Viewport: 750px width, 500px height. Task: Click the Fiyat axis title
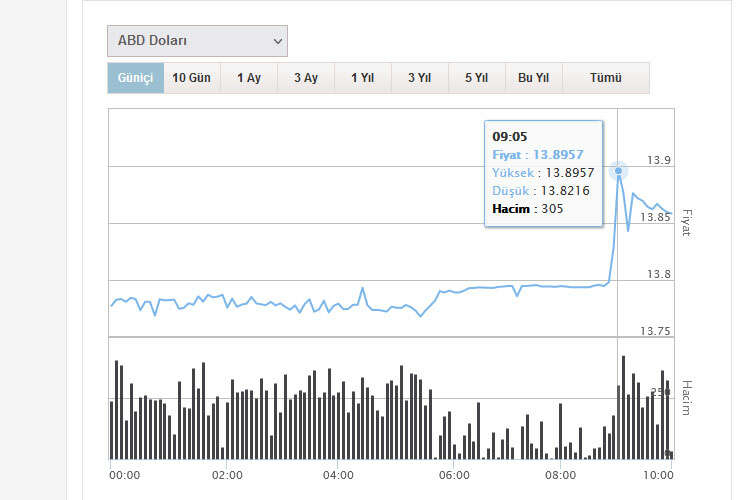click(686, 222)
